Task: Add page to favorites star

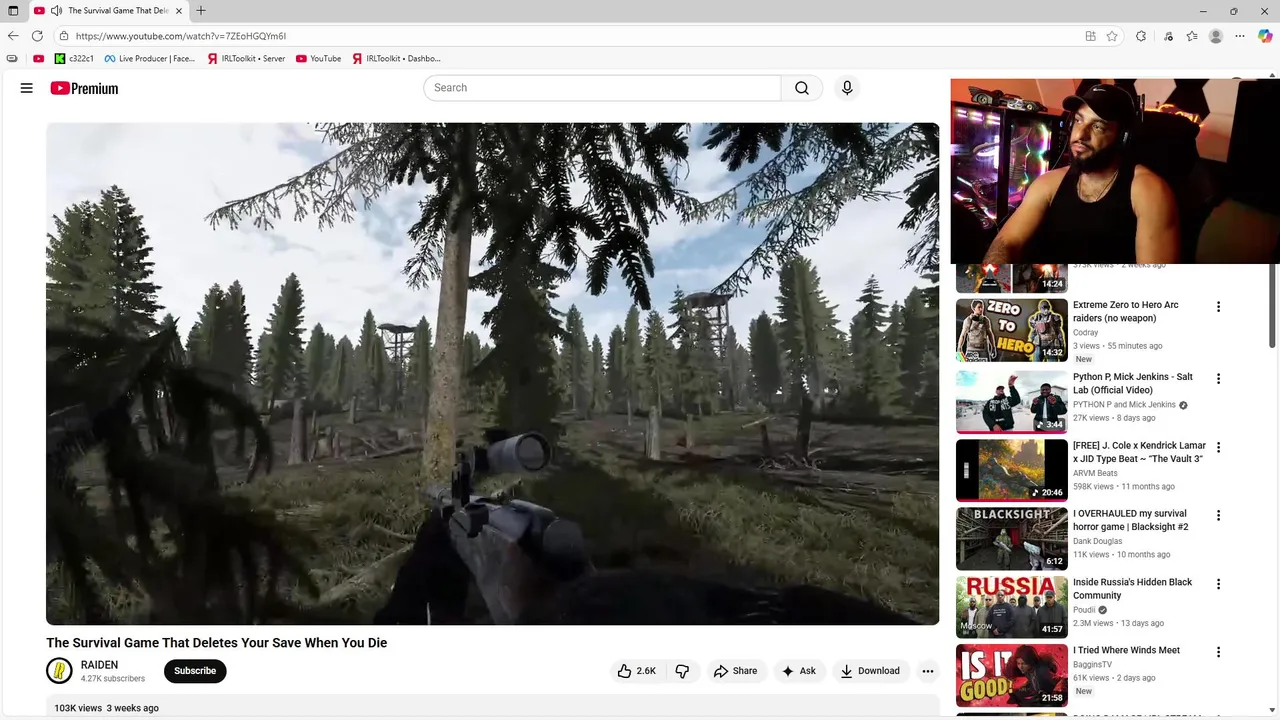Action: (x=1112, y=36)
